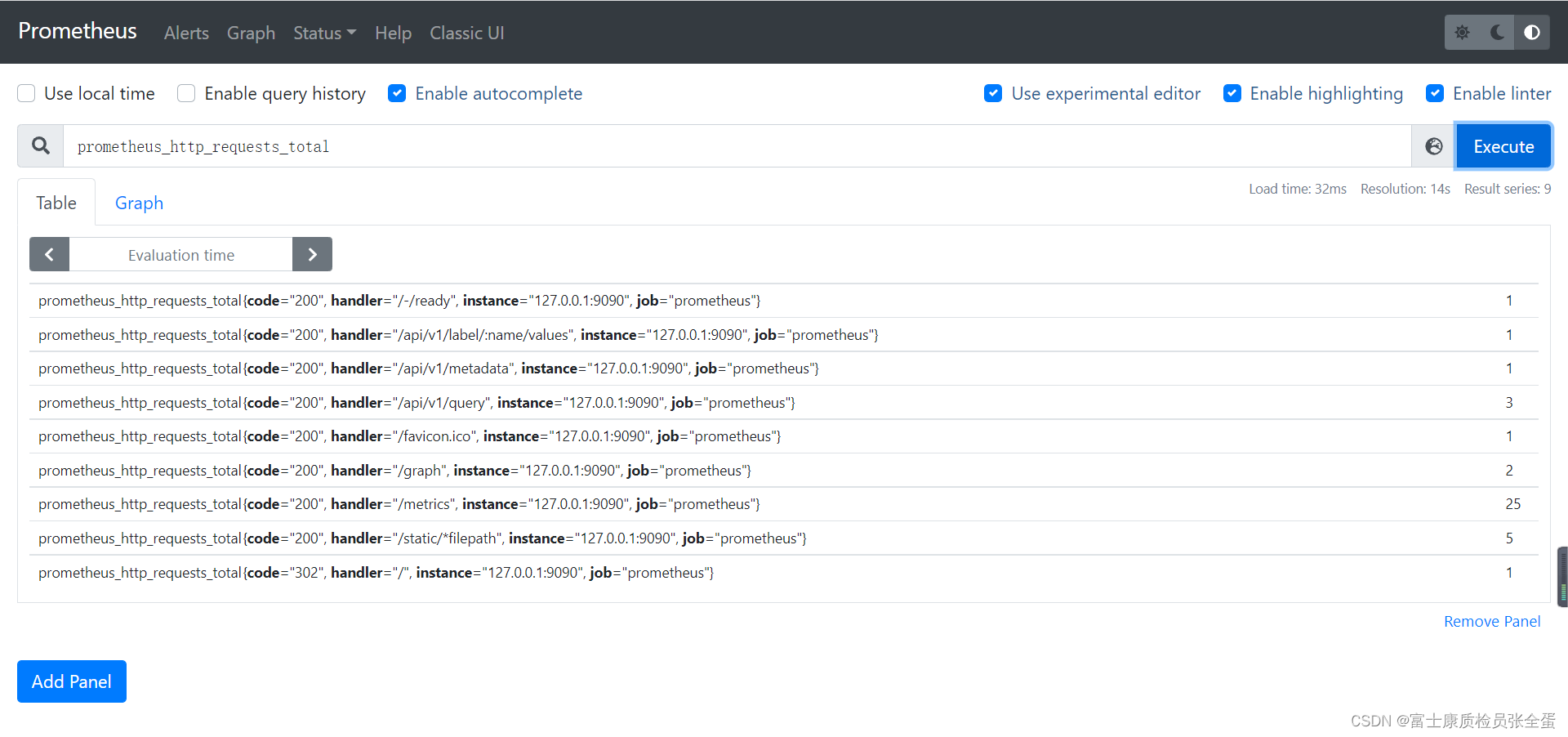Select the /static/*filepath series row
This screenshot has width=1568, height=737.
click(784, 538)
